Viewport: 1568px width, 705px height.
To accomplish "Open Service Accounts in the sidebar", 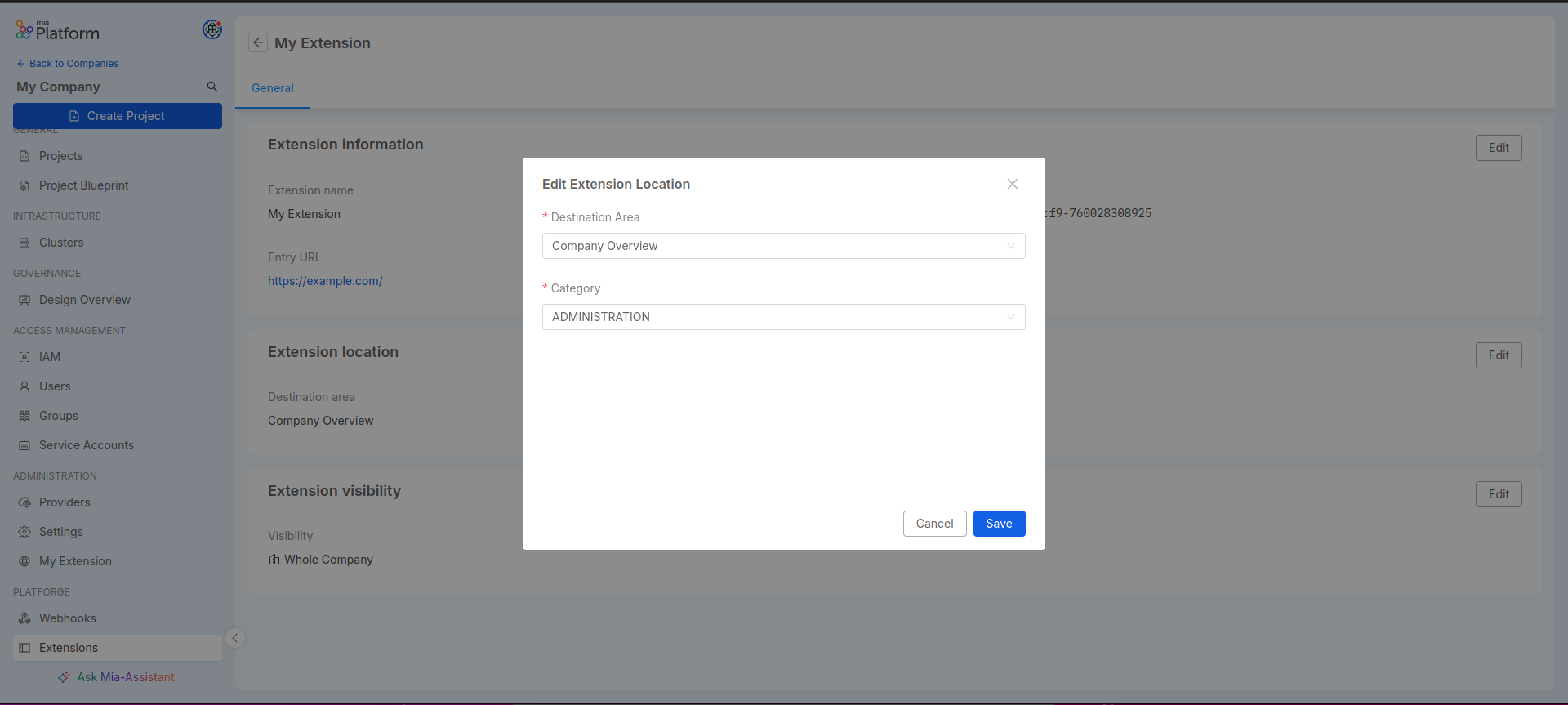I will tap(118, 445).
